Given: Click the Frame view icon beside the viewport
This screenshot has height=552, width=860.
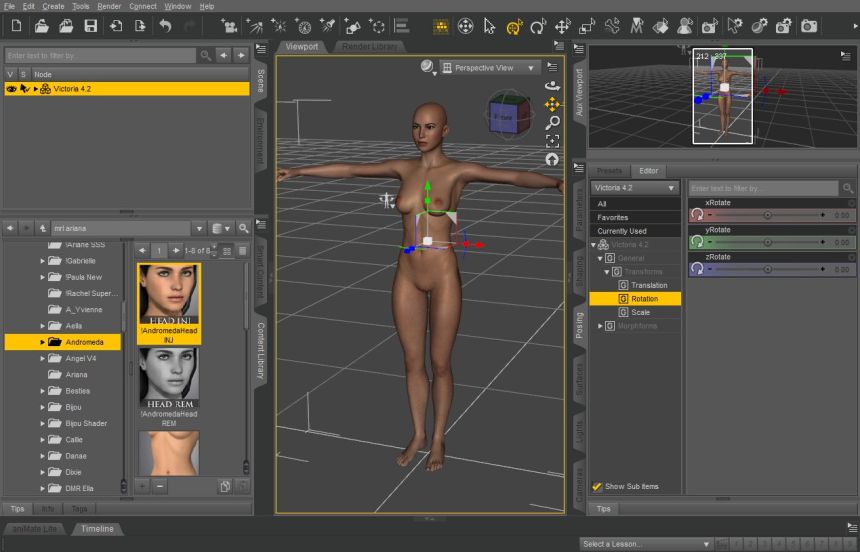Looking at the screenshot, I should (x=552, y=141).
